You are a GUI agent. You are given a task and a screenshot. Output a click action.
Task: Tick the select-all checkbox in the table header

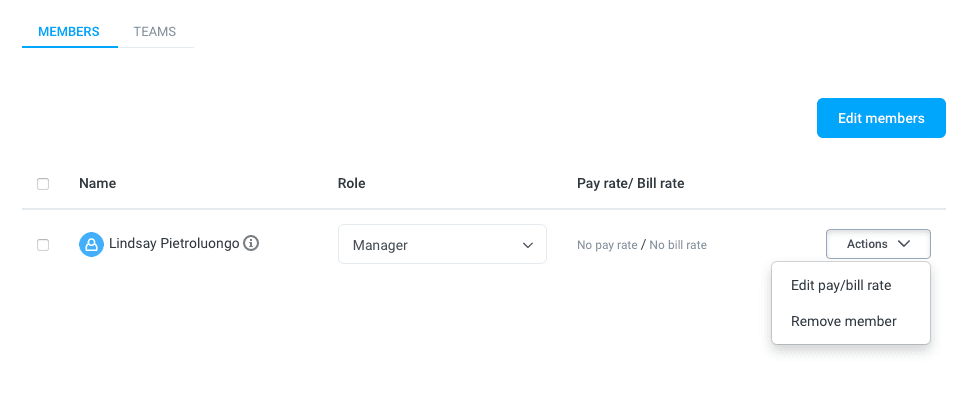[x=43, y=184]
